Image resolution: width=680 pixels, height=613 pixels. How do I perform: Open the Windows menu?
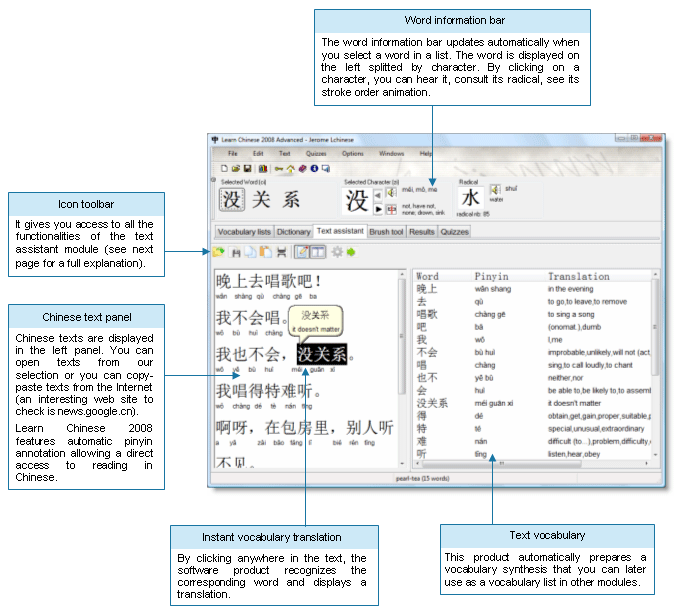[x=391, y=153]
